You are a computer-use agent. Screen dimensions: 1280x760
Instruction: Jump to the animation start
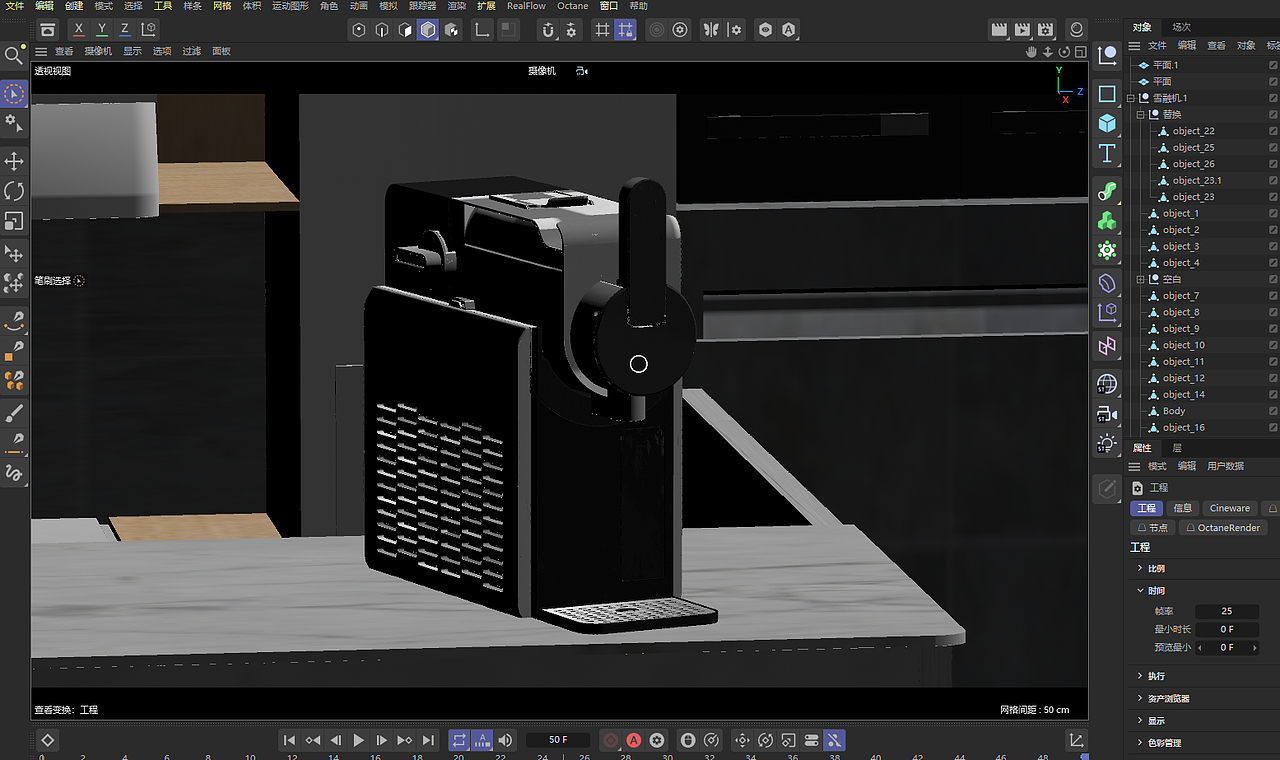pos(289,740)
